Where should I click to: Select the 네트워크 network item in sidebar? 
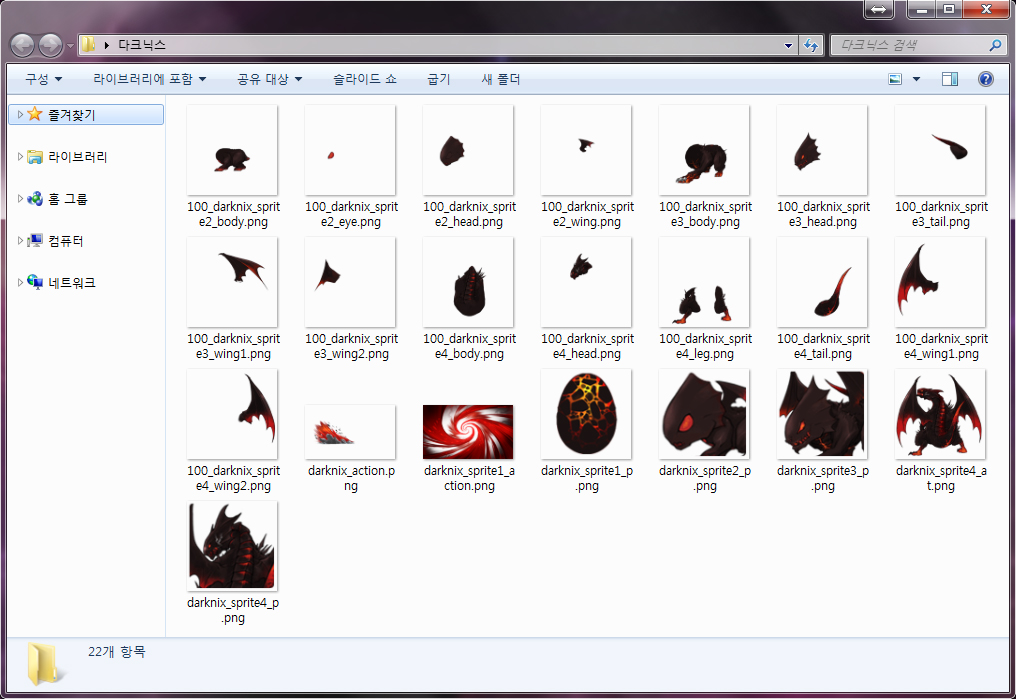pos(71,283)
